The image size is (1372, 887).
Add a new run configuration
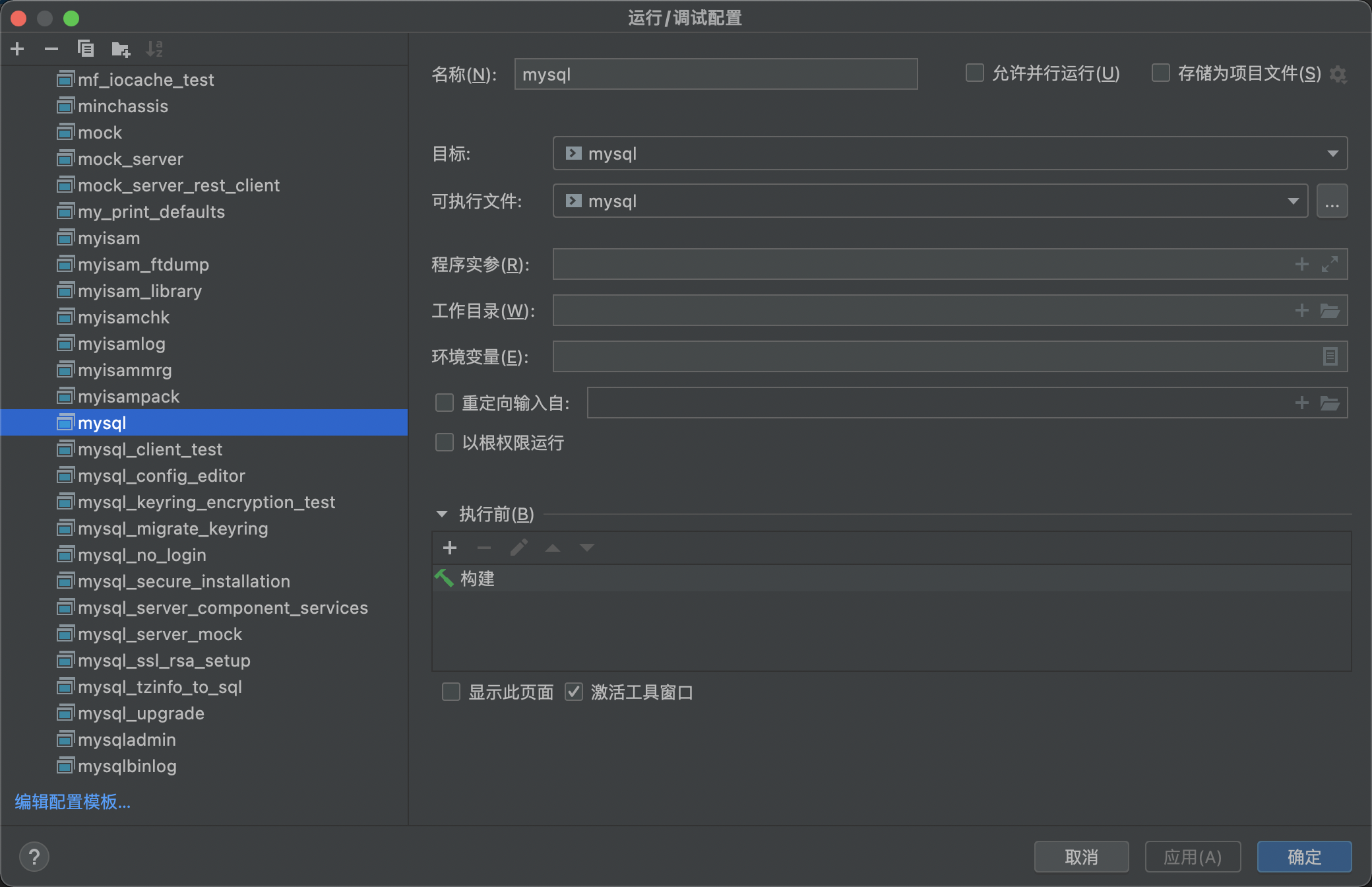tap(18, 49)
